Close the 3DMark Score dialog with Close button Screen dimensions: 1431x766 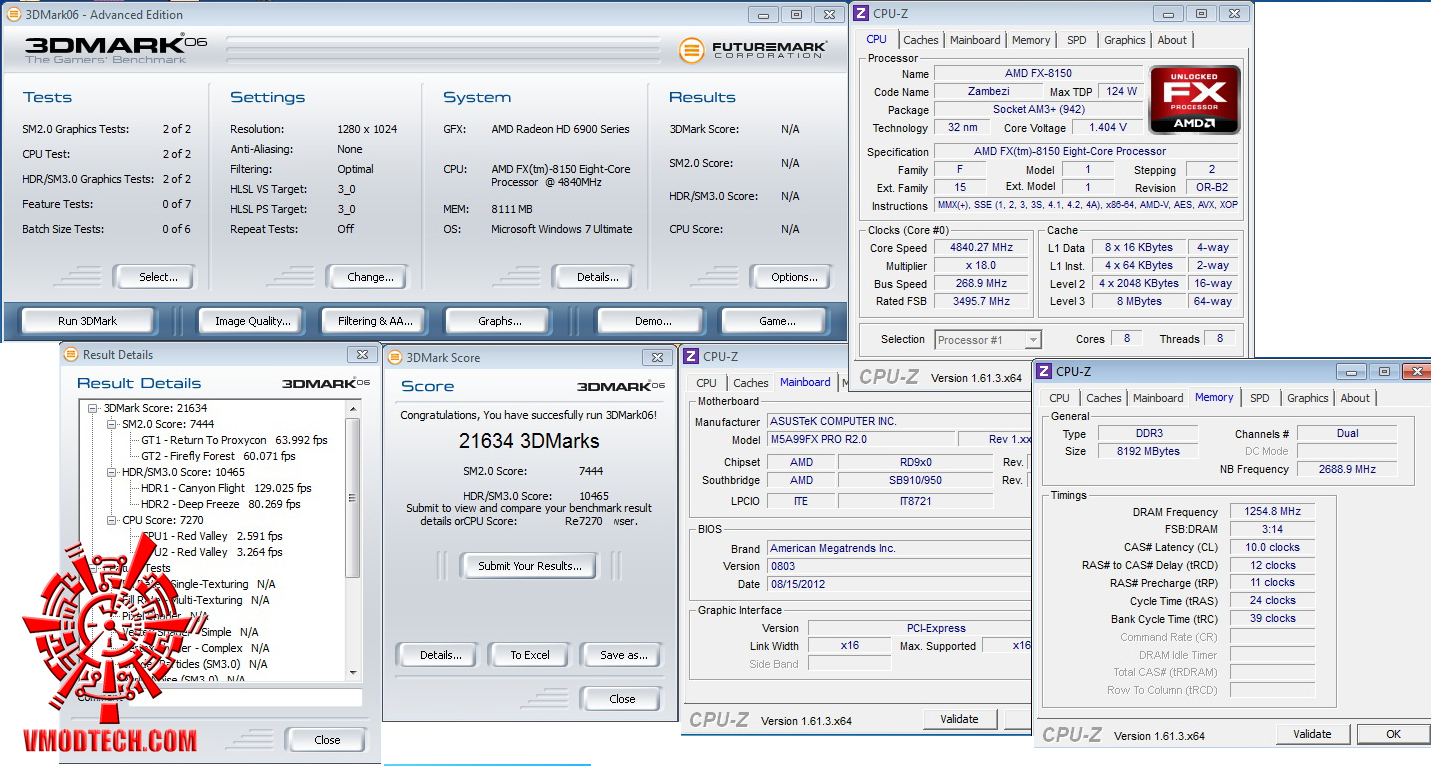(x=622, y=699)
